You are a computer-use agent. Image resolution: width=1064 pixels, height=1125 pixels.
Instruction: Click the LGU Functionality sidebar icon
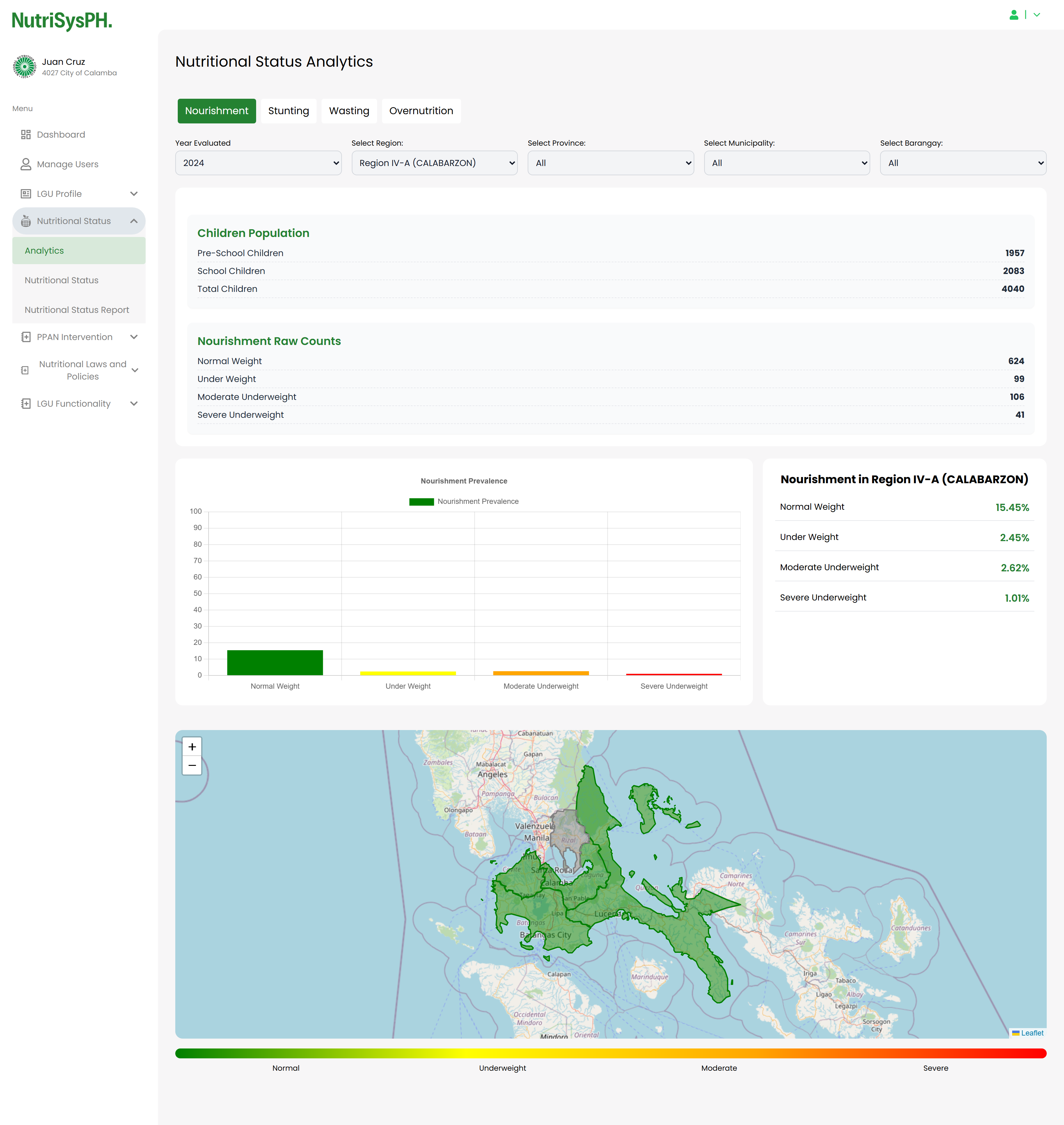coord(26,404)
